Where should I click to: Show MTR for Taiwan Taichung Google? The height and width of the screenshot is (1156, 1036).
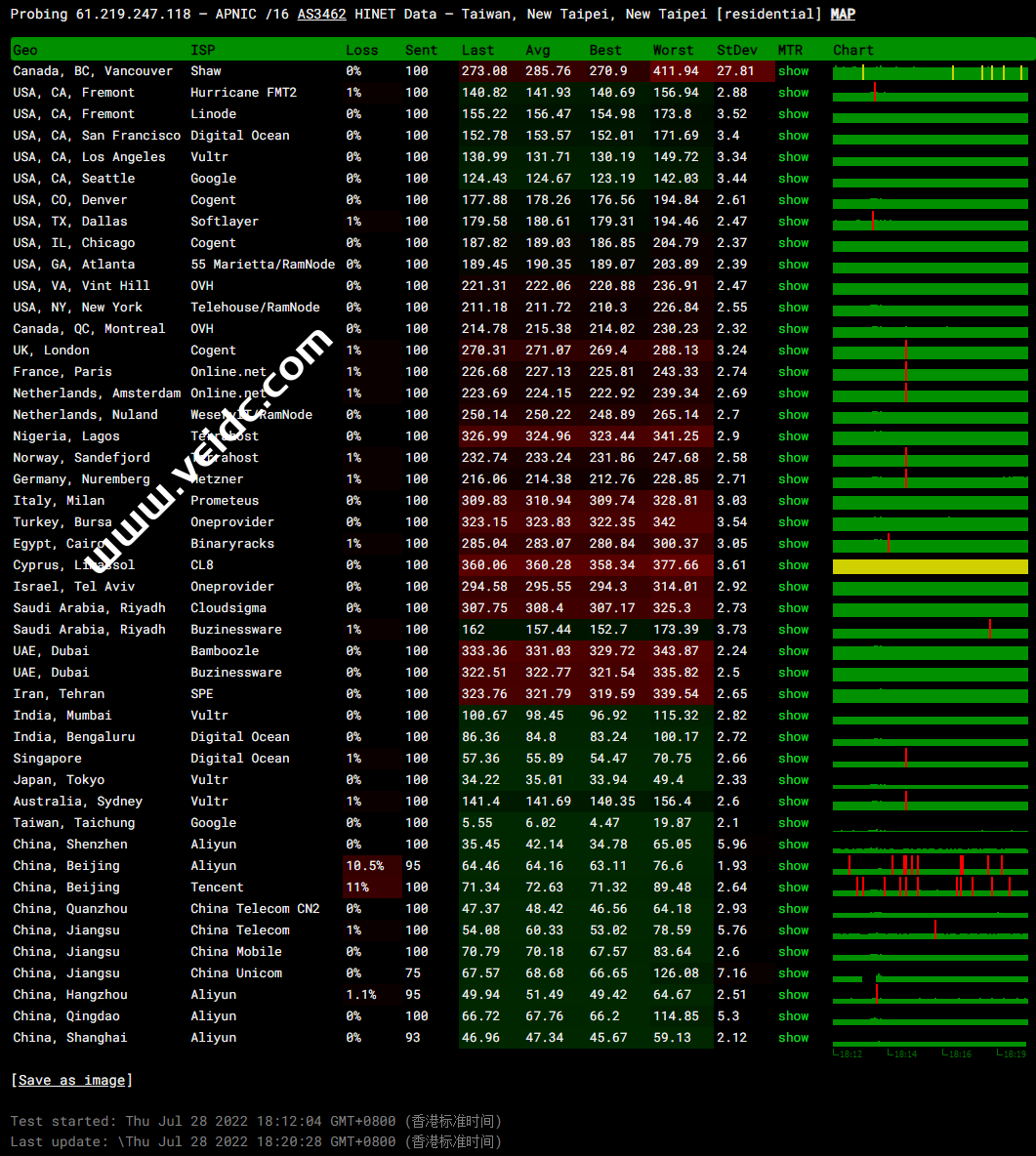794,822
